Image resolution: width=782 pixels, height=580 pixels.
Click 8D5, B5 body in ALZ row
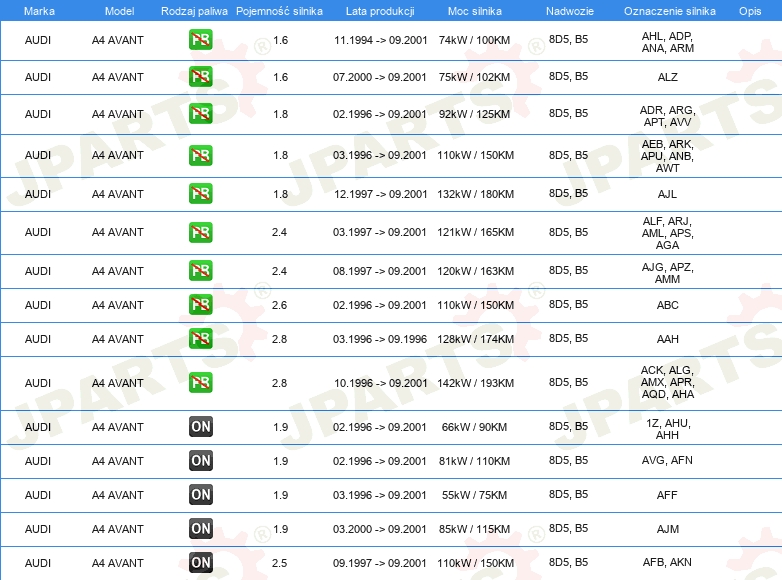point(568,76)
